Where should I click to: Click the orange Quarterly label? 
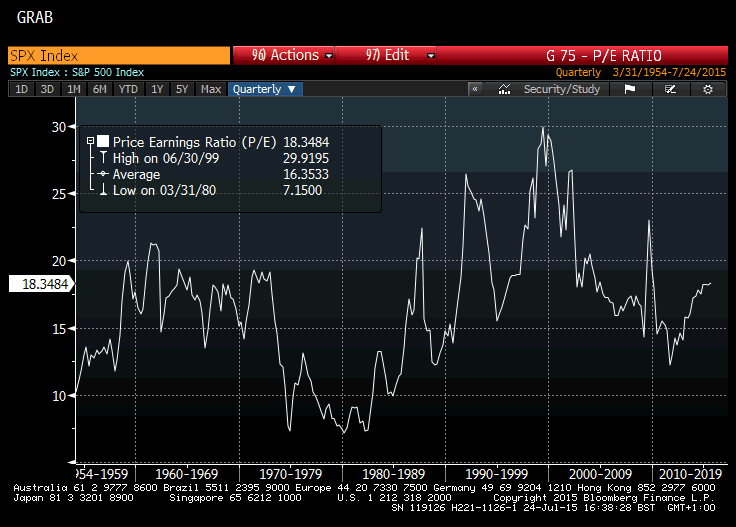click(578, 72)
